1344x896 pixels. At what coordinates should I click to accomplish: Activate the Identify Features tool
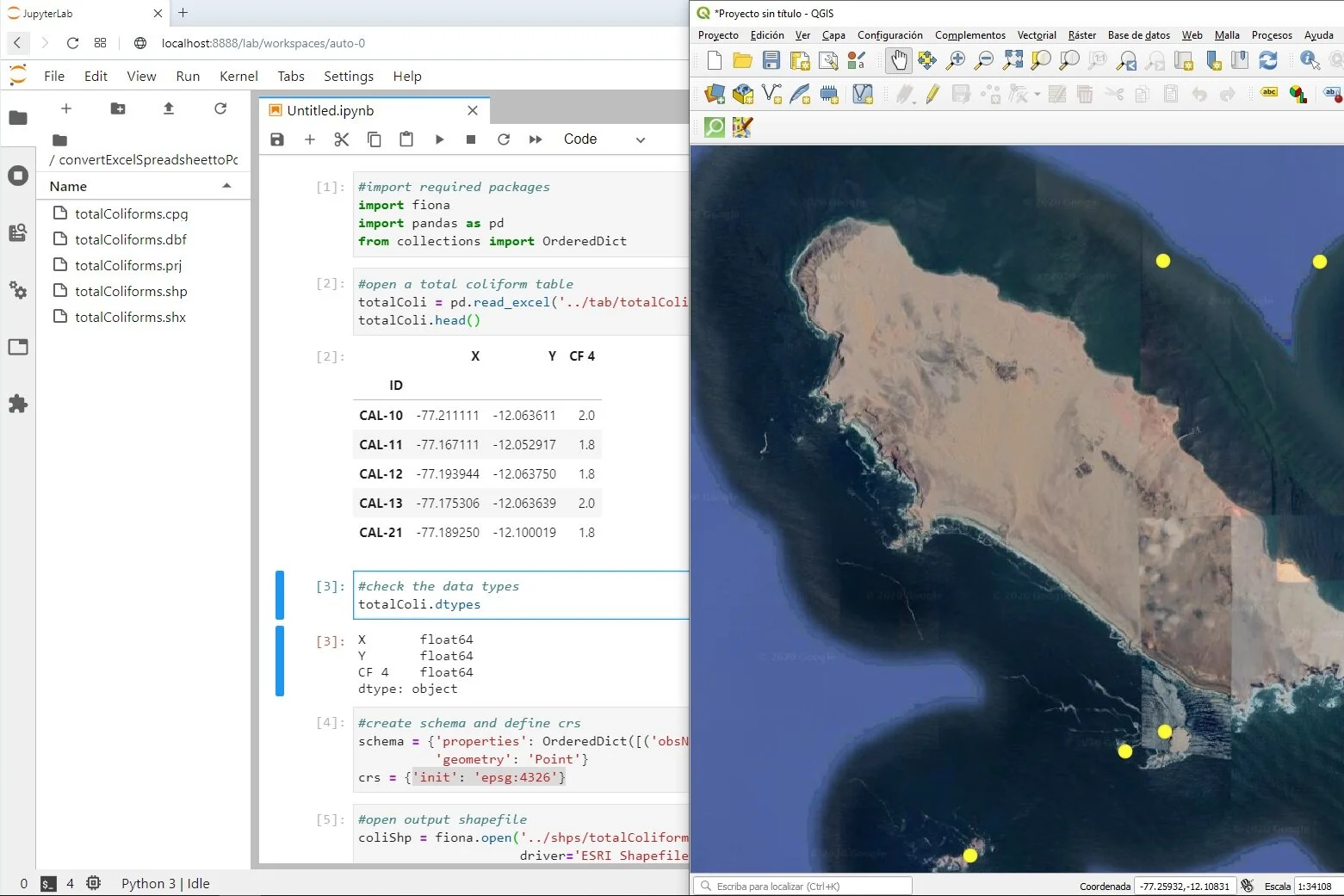tap(1309, 60)
